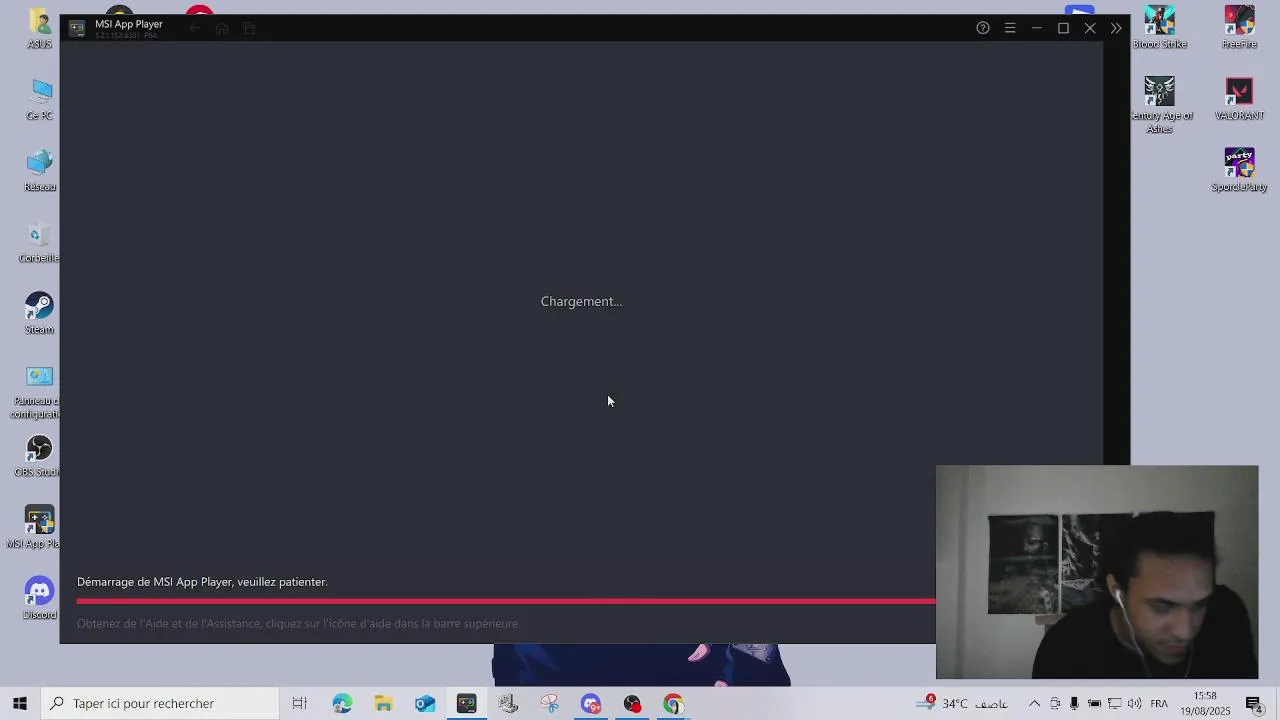1280x720 pixels.
Task: Open Task View on the taskbar
Action: (x=299, y=703)
